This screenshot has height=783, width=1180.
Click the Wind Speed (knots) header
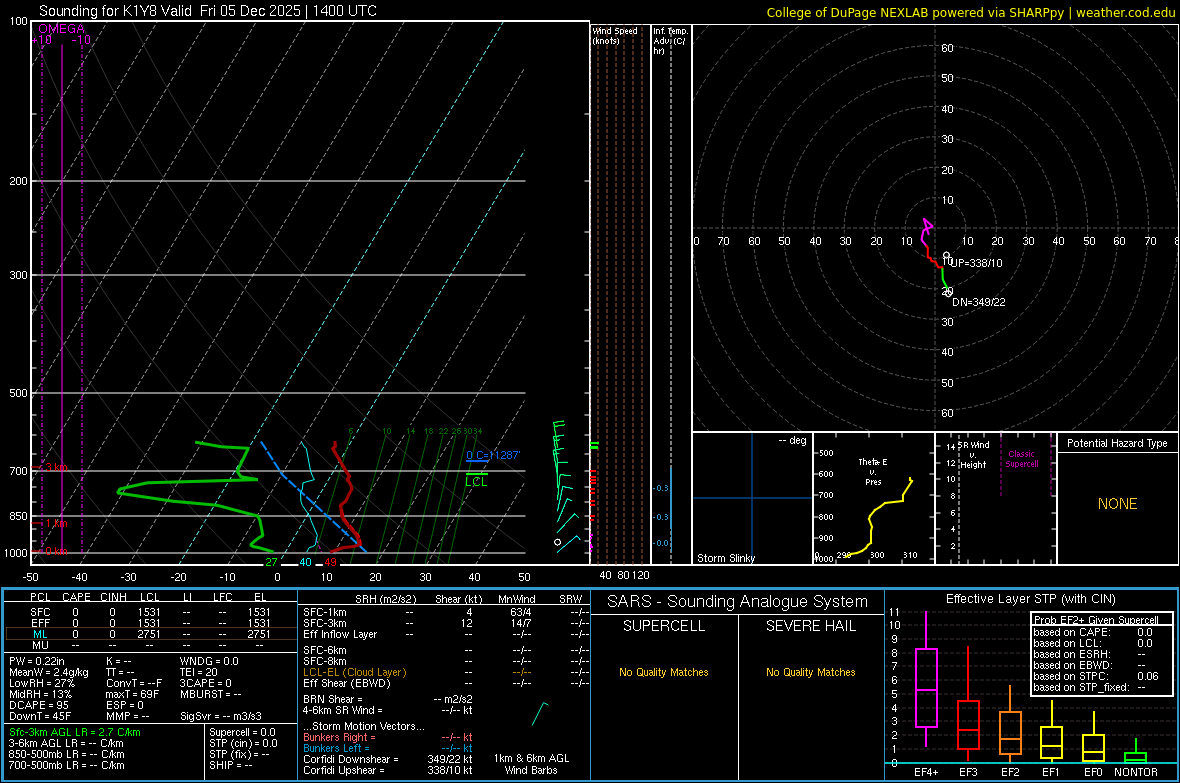click(x=615, y=35)
